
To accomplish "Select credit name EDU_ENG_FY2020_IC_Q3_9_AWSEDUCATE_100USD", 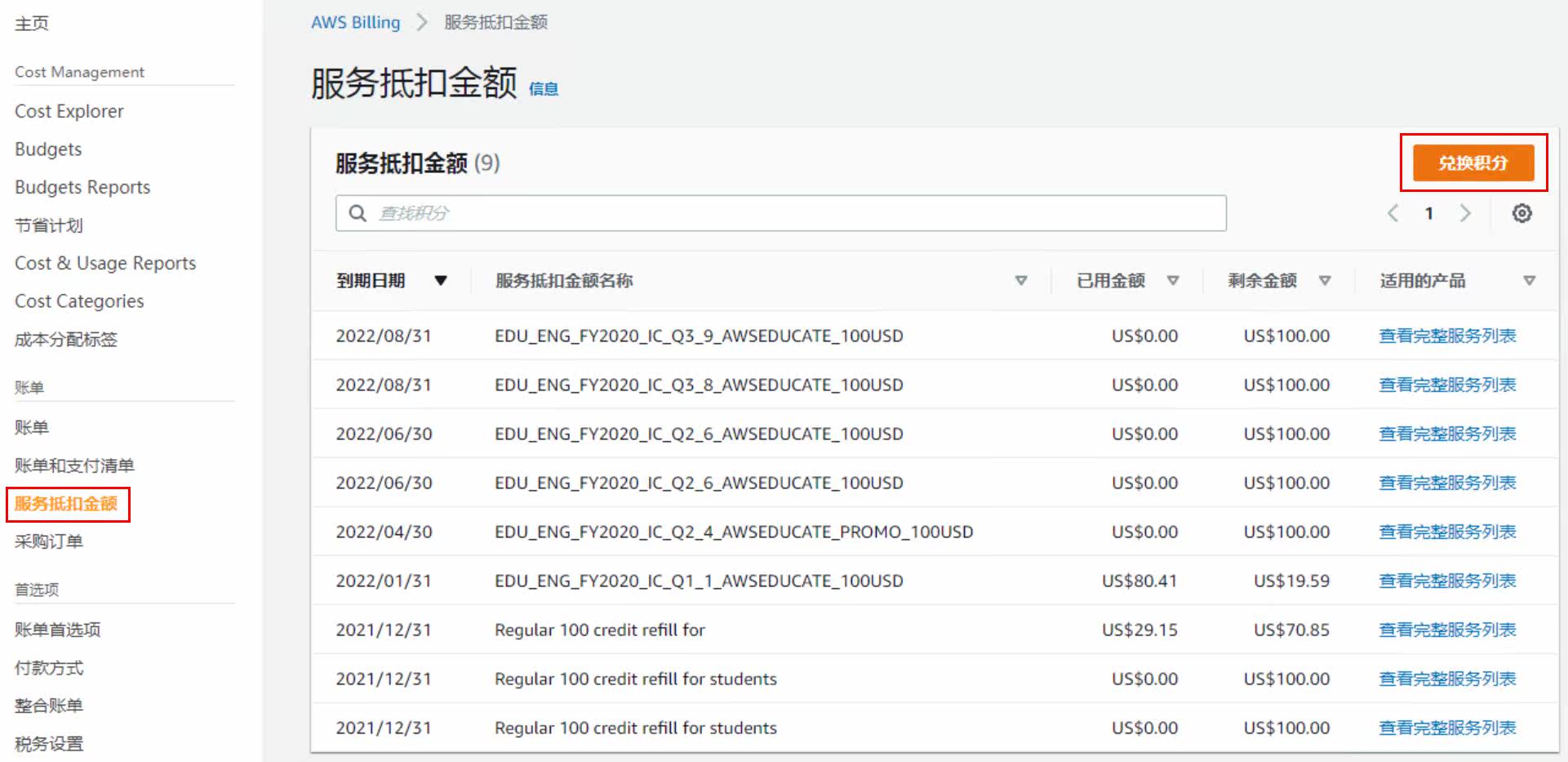I will pos(699,336).
